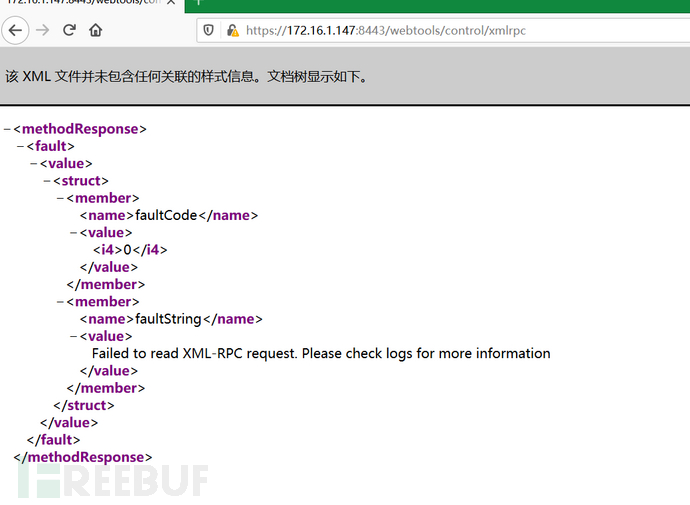Go back with the browser back arrow
This screenshot has width=690, height=505.
(15, 30)
